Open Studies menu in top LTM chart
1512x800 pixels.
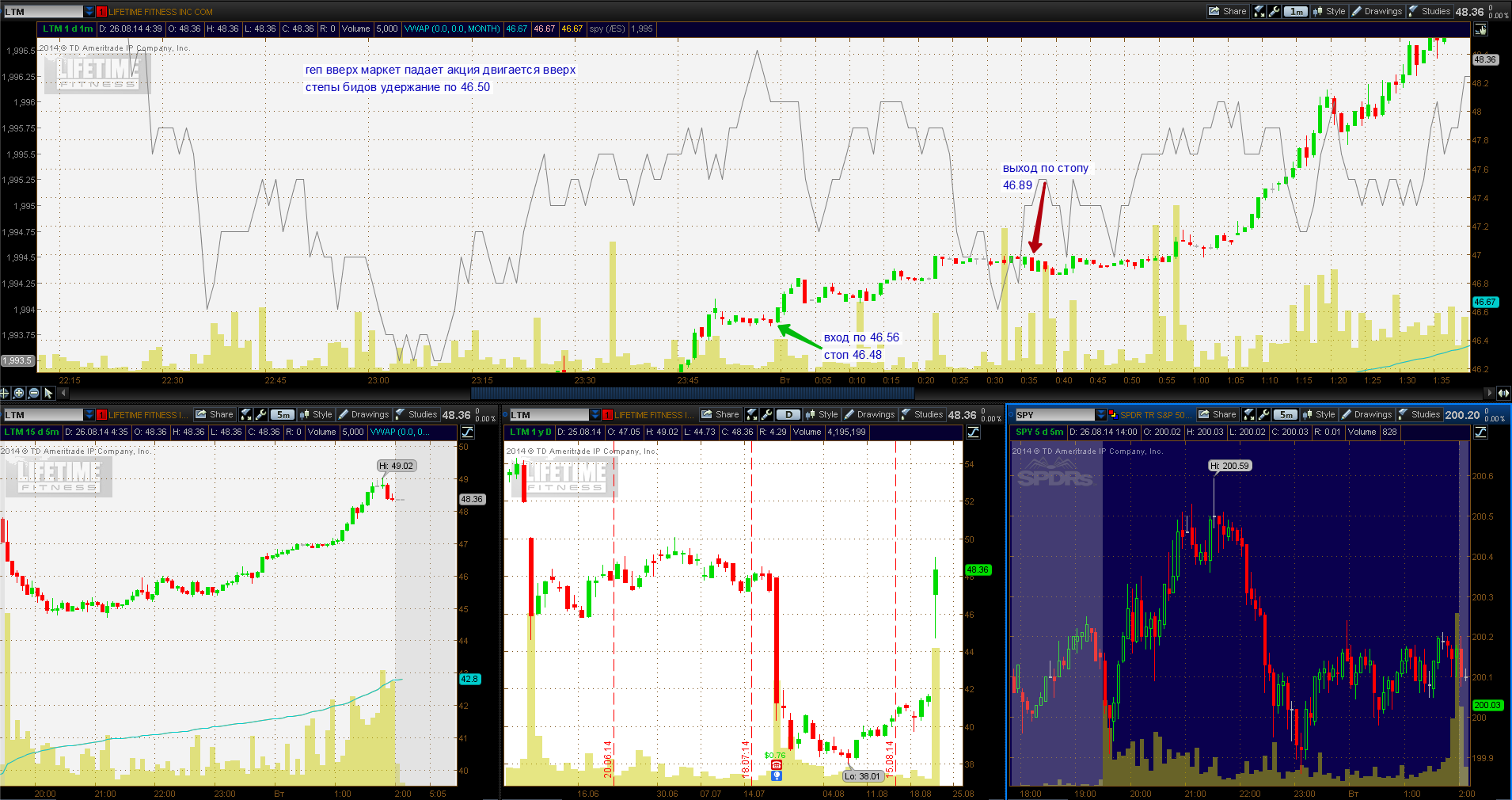1430,11
